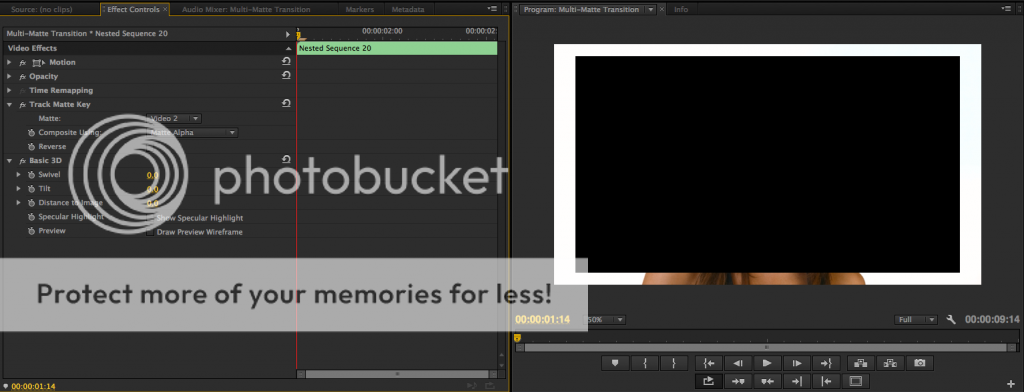Go to the next marker

point(738,381)
